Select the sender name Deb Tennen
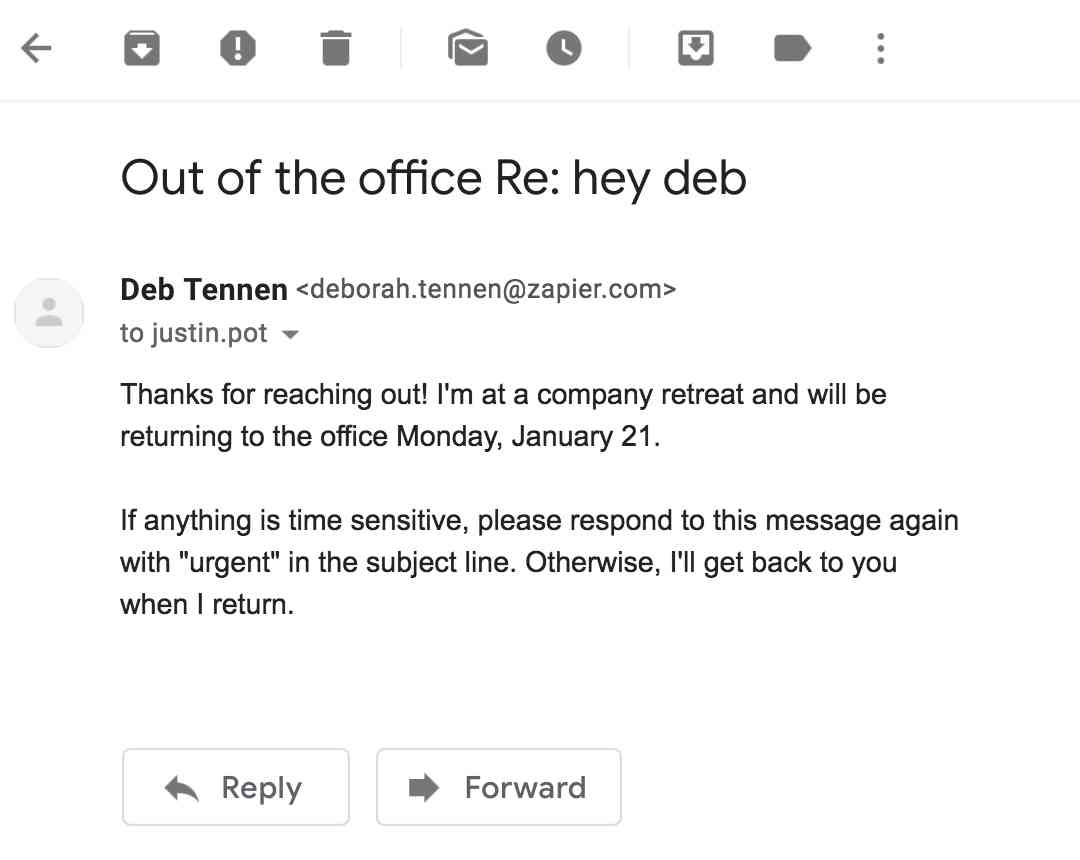Image resolution: width=1080 pixels, height=860 pixels. tap(203, 289)
